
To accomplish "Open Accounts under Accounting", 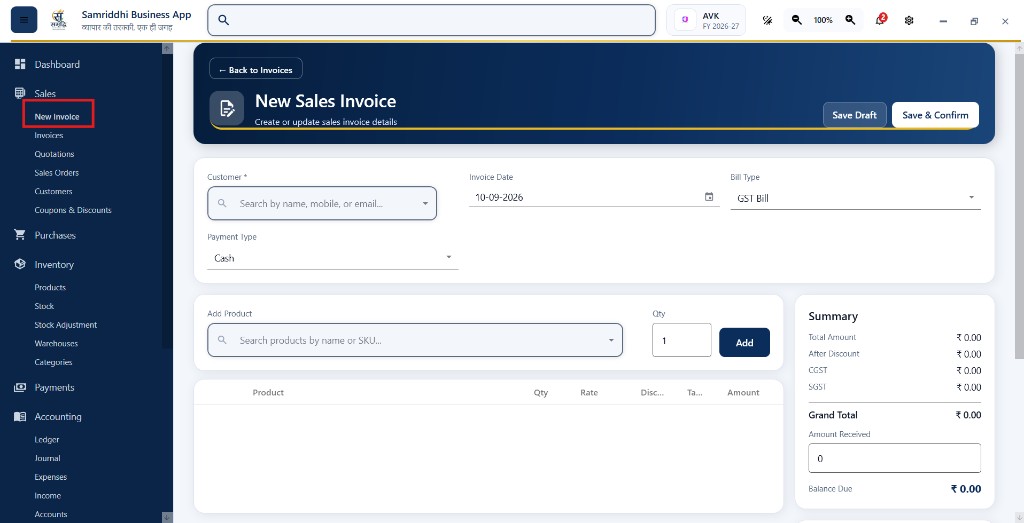I will pos(51,515).
